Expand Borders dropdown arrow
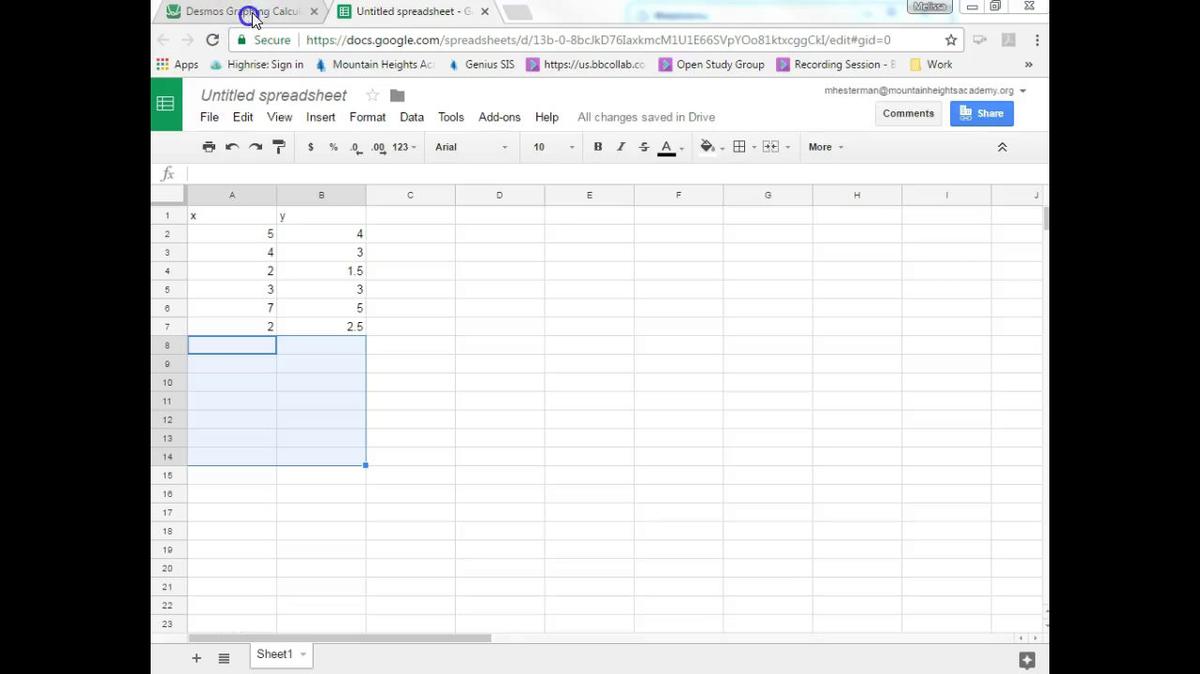This screenshot has height=674, width=1200. [x=754, y=148]
